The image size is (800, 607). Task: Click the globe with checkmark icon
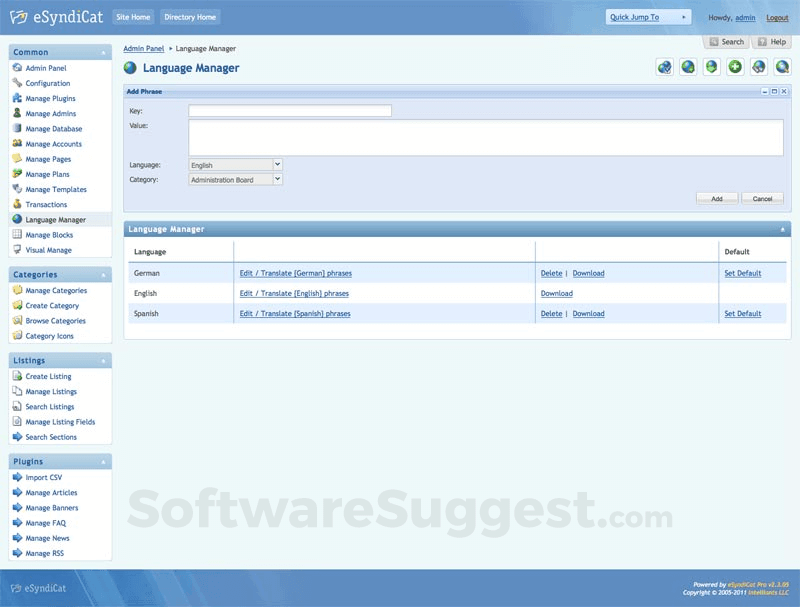[663, 66]
